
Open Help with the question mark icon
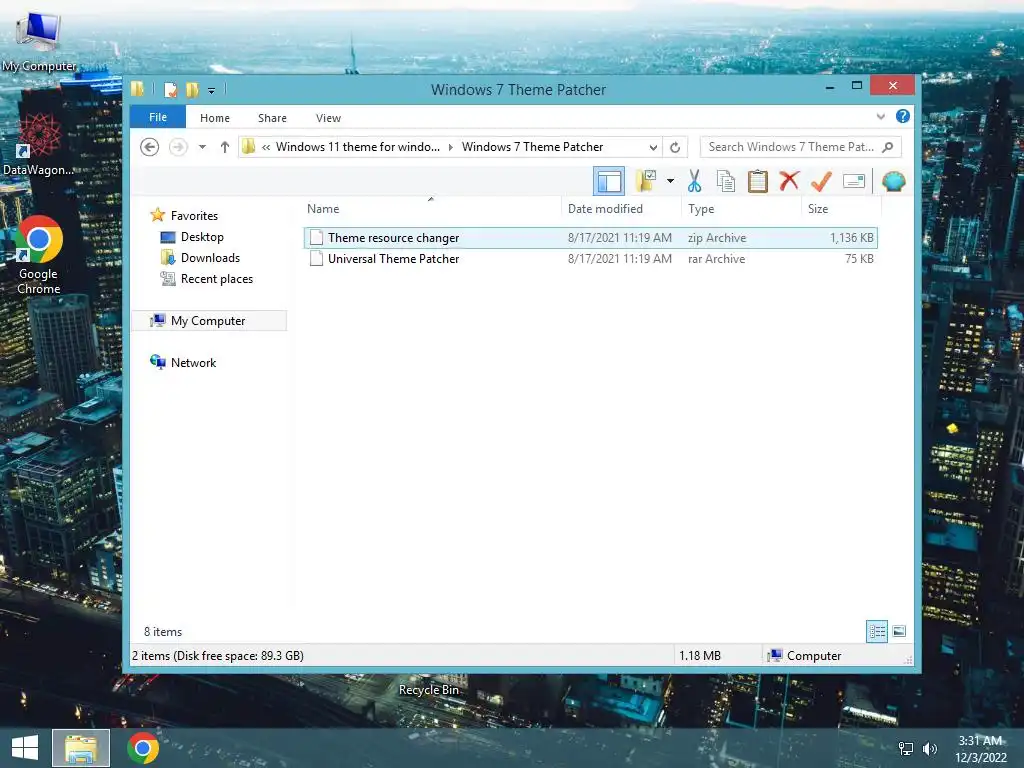click(903, 116)
